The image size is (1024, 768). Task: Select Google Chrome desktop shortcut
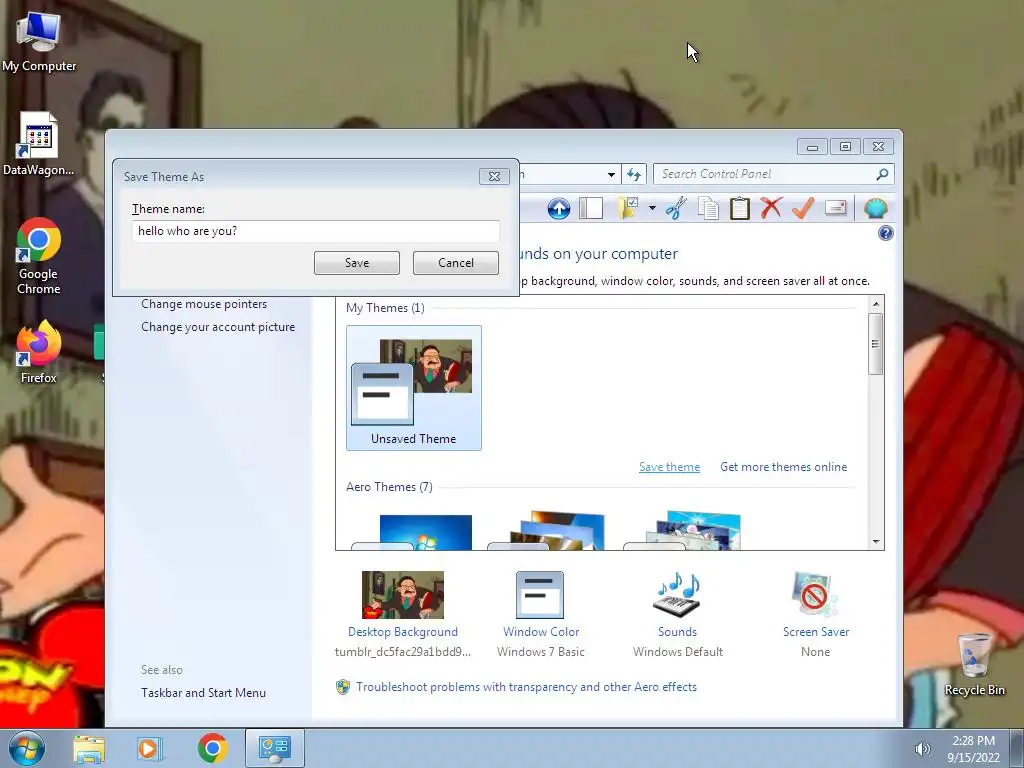[x=39, y=257]
